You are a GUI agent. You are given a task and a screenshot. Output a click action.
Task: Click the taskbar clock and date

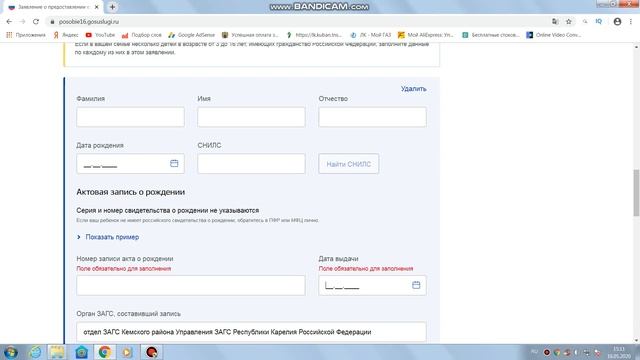(619, 352)
